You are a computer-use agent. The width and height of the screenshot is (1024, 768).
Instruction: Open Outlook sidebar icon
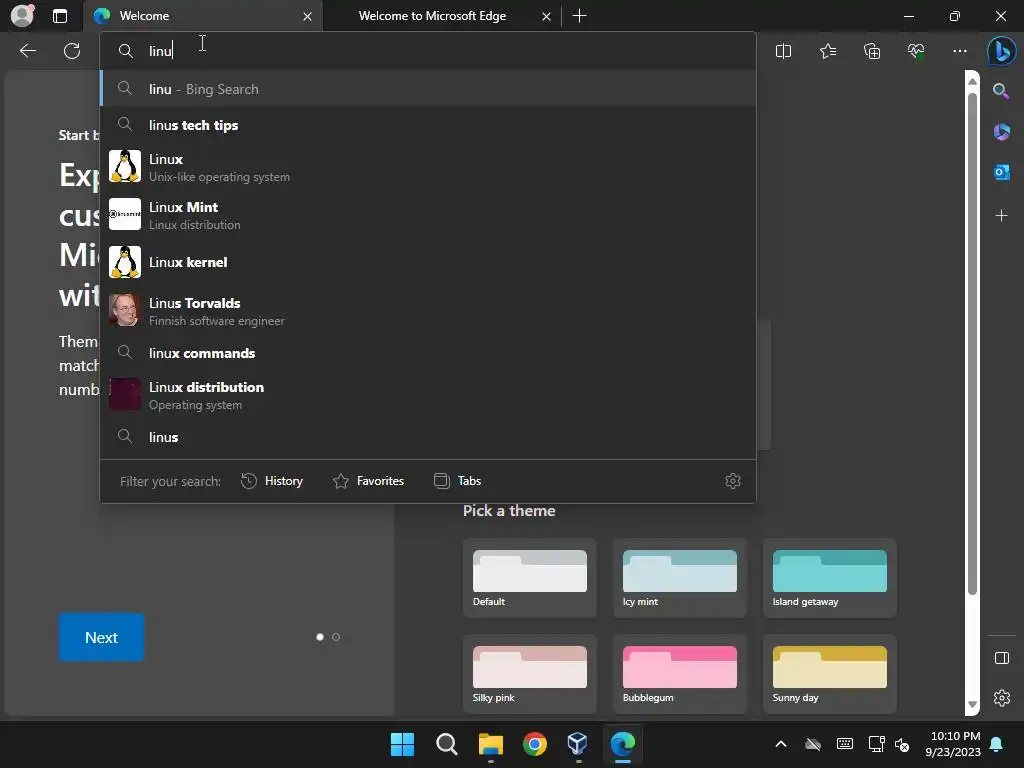click(x=1001, y=172)
